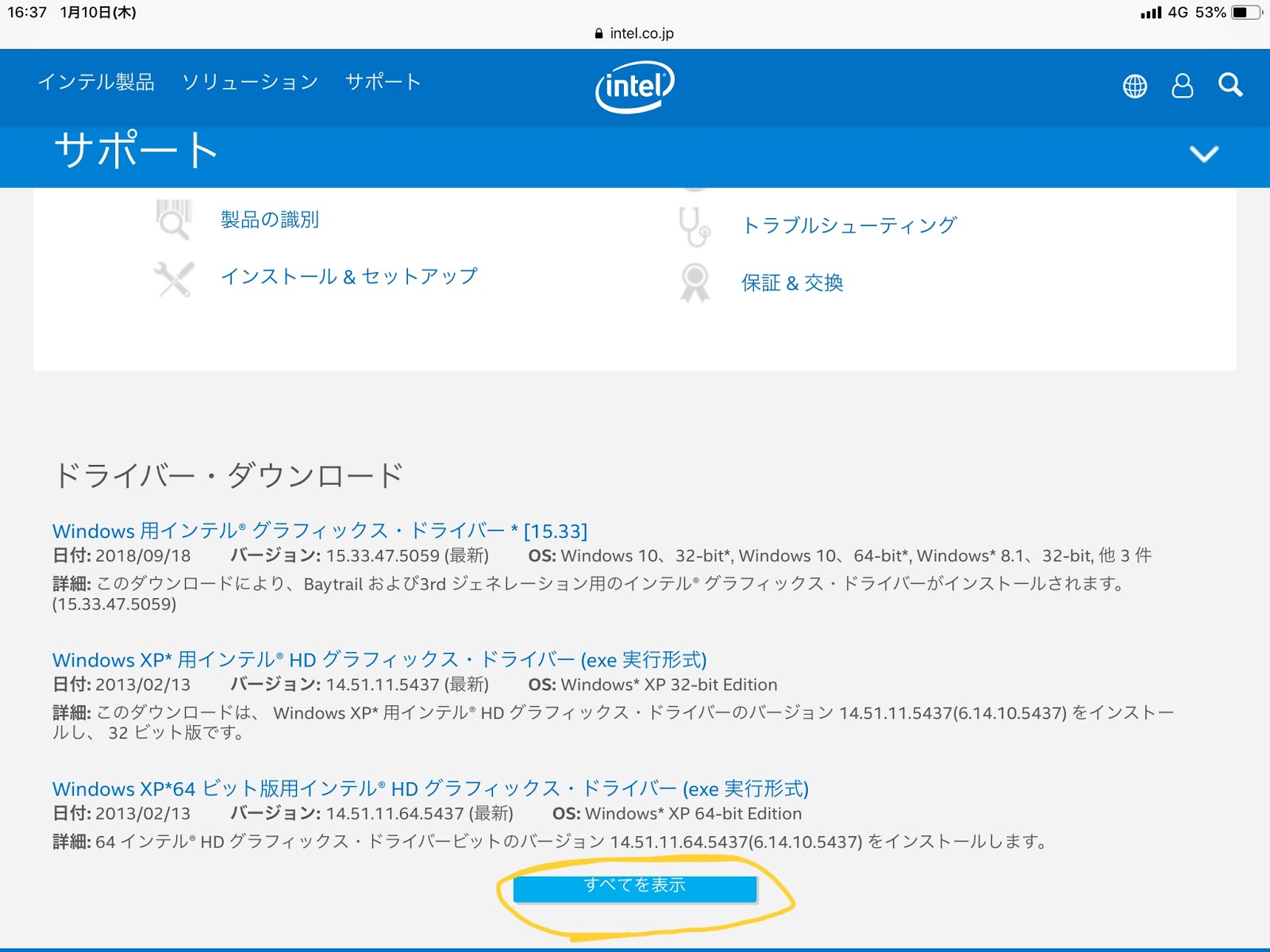Screen dimensions: 1270x952
Task: Open the トラブルシューティング link
Action: point(849,225)
